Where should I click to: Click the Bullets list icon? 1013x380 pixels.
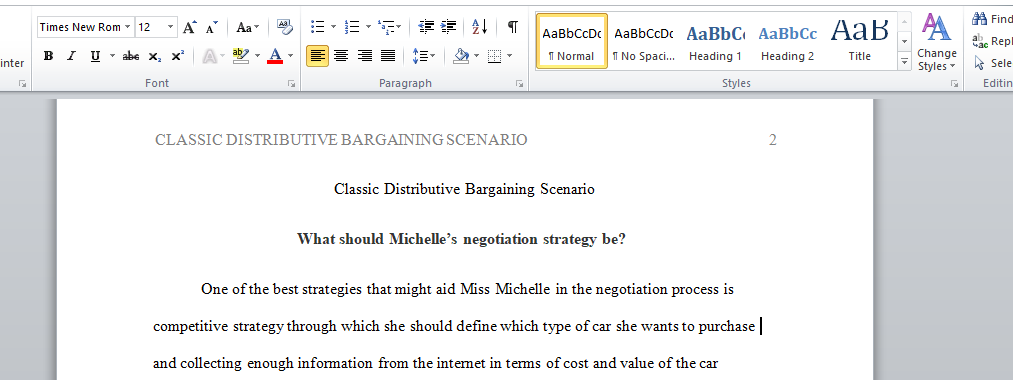point(317,27)
